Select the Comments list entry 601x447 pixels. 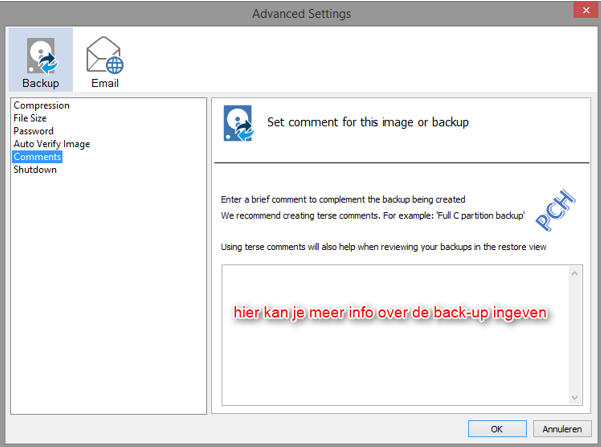[x=37, y=157]
